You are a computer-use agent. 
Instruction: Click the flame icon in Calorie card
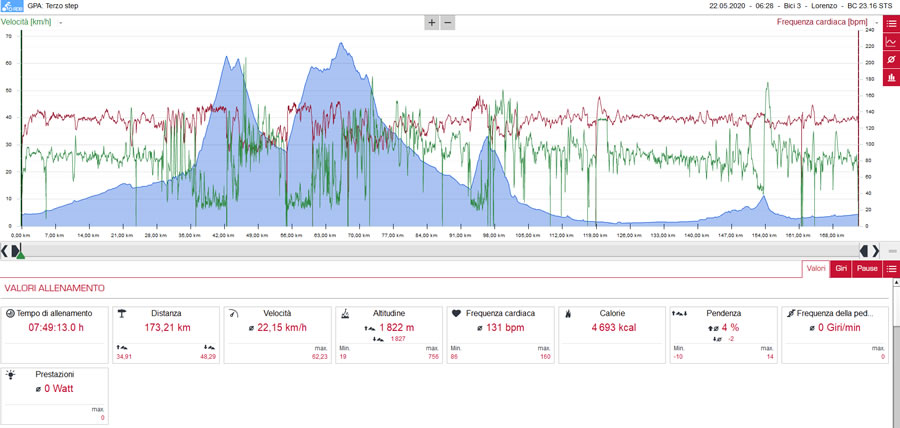[x=568, y=313]
